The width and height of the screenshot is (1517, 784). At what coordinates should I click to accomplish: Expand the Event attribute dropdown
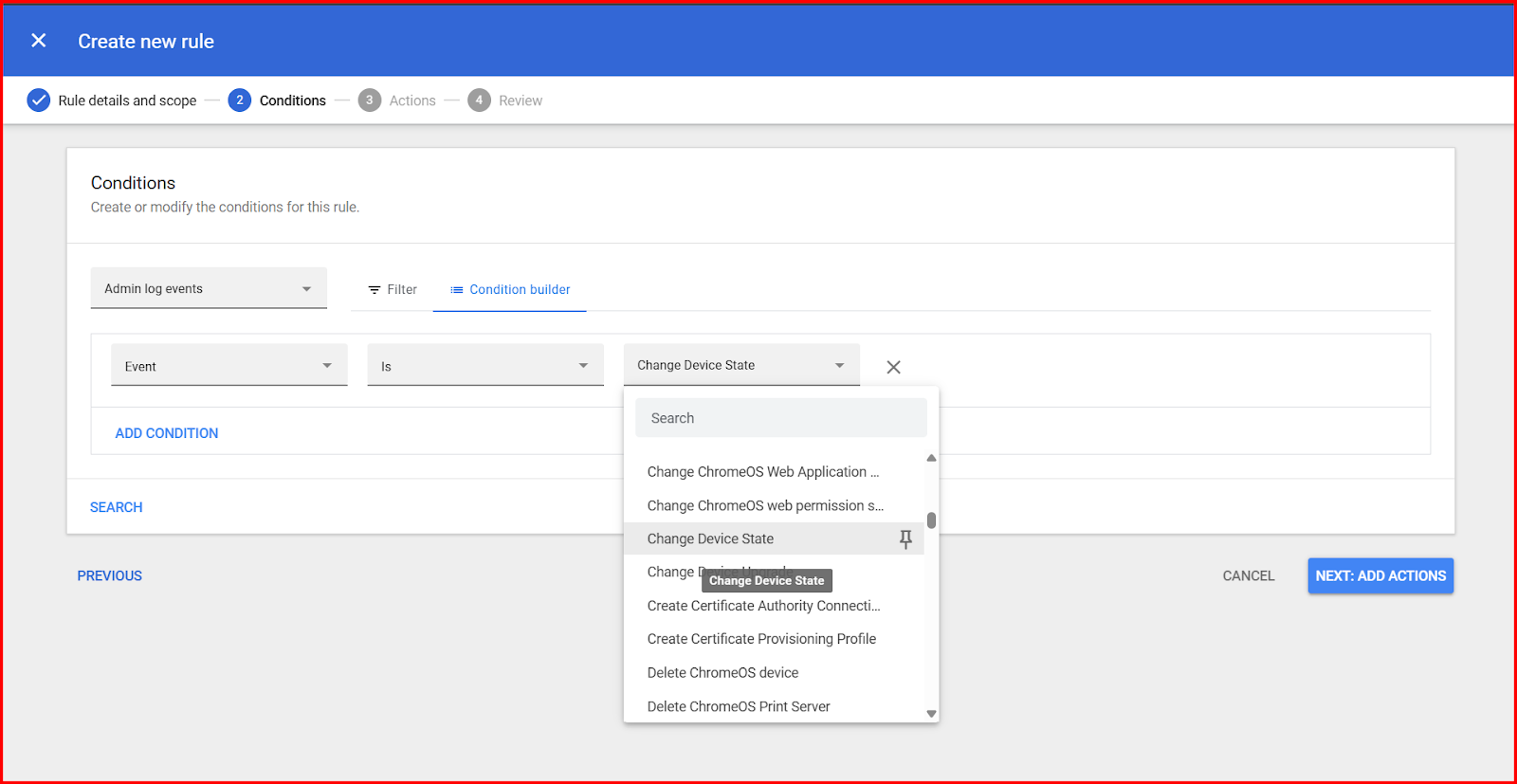pos(228,366)
